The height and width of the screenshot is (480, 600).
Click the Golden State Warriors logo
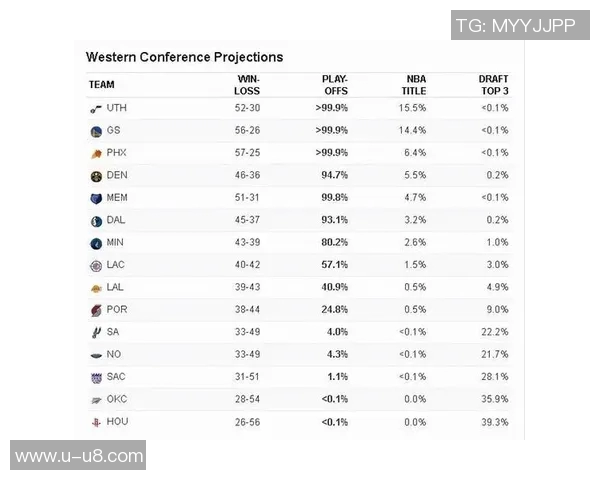click(96, 130)
